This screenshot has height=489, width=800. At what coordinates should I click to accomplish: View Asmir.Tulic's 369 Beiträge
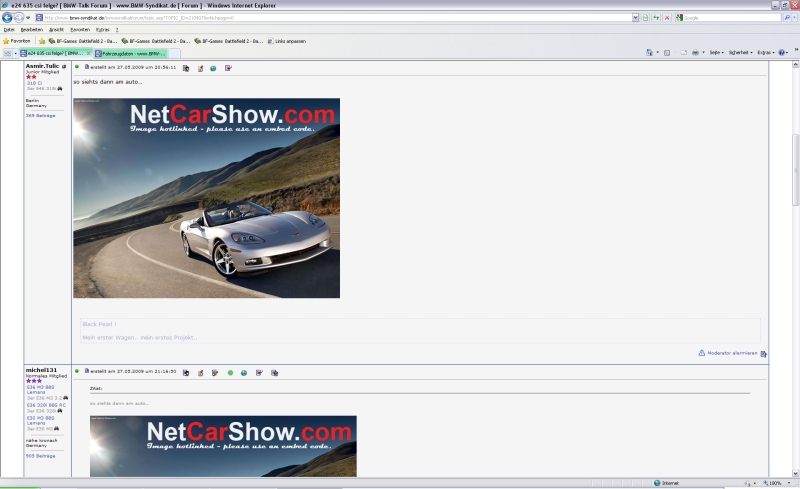pyautogui.click(x=40, y=116)
